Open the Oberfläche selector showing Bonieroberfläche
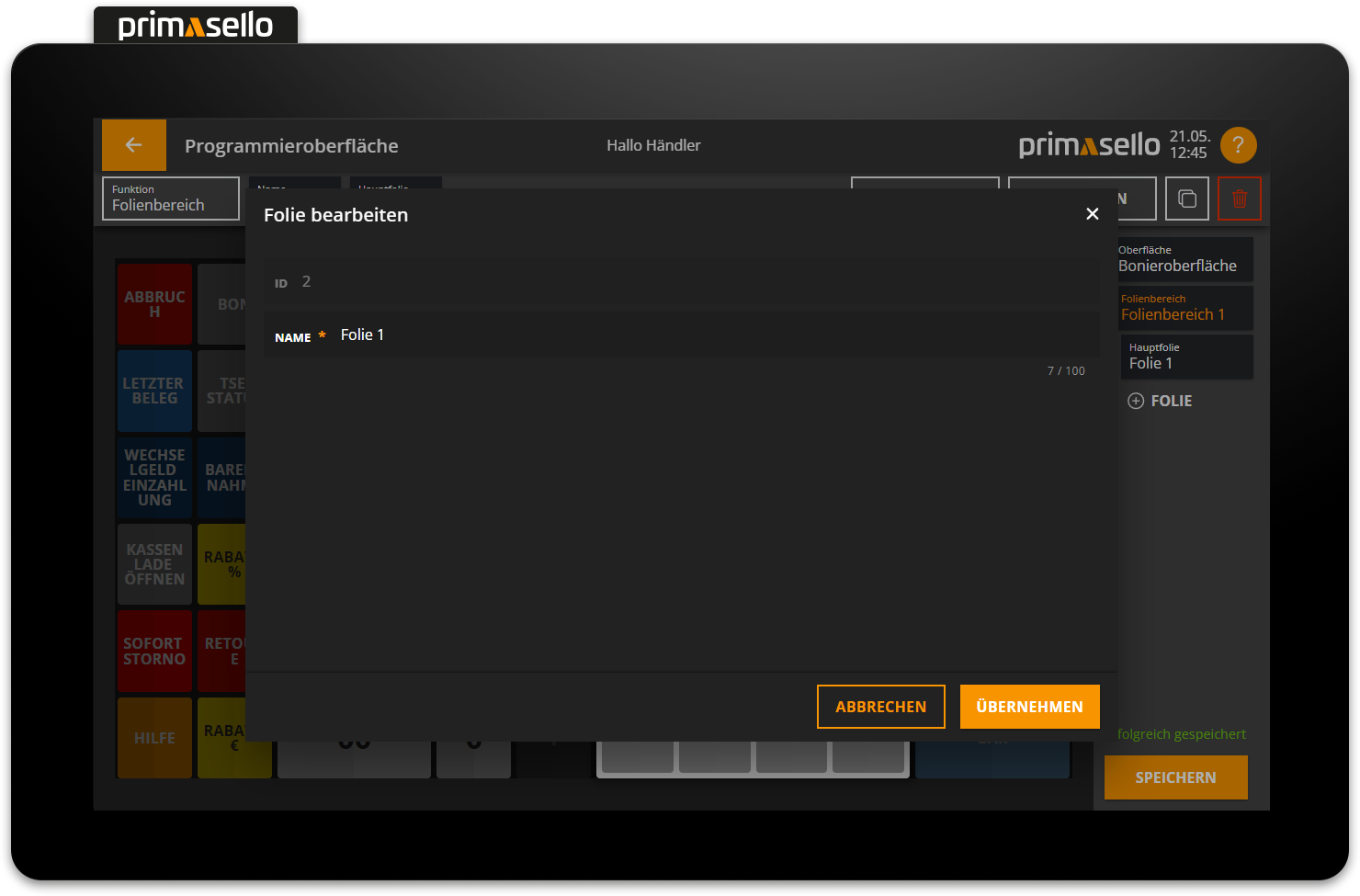This screenshot has width=1360, height=896. pos(1185,259)
